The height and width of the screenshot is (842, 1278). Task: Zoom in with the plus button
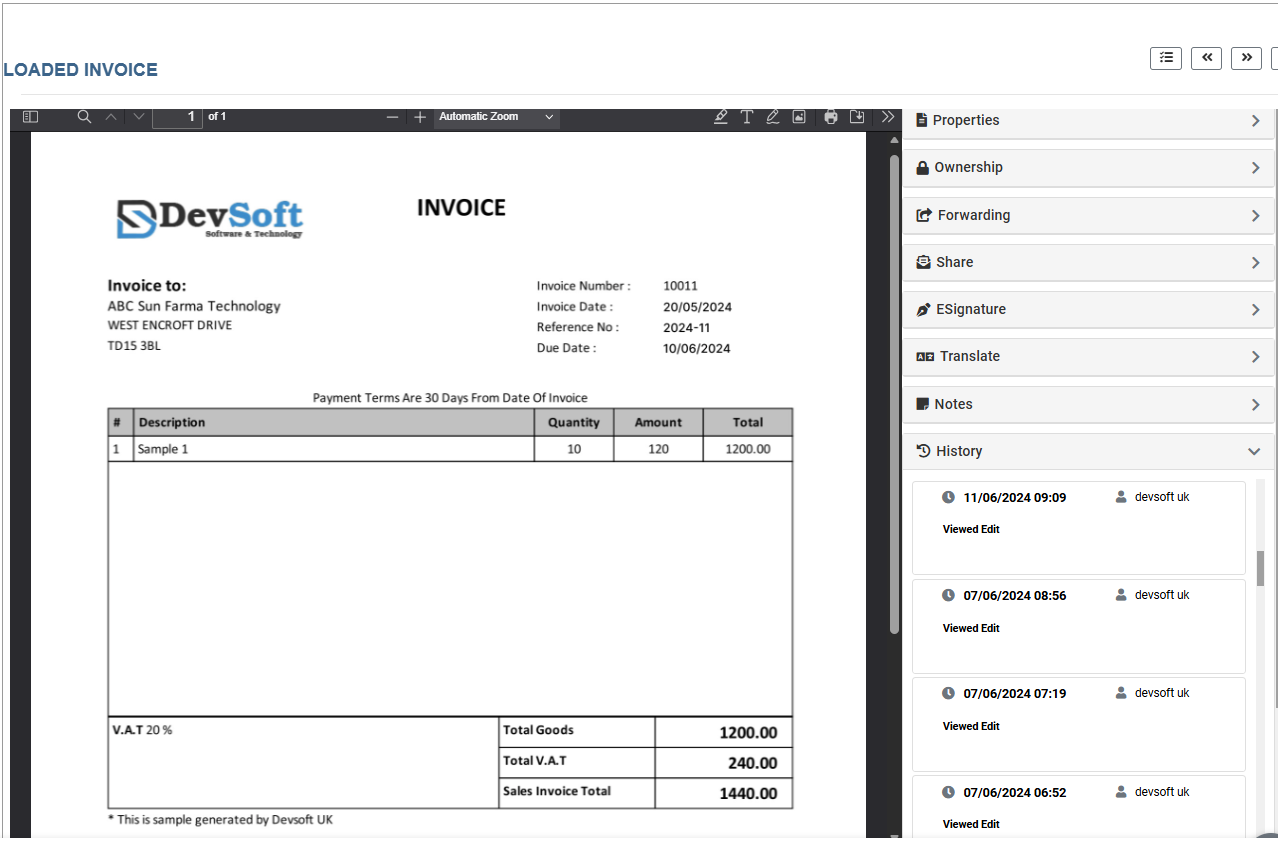pos(420,117)
